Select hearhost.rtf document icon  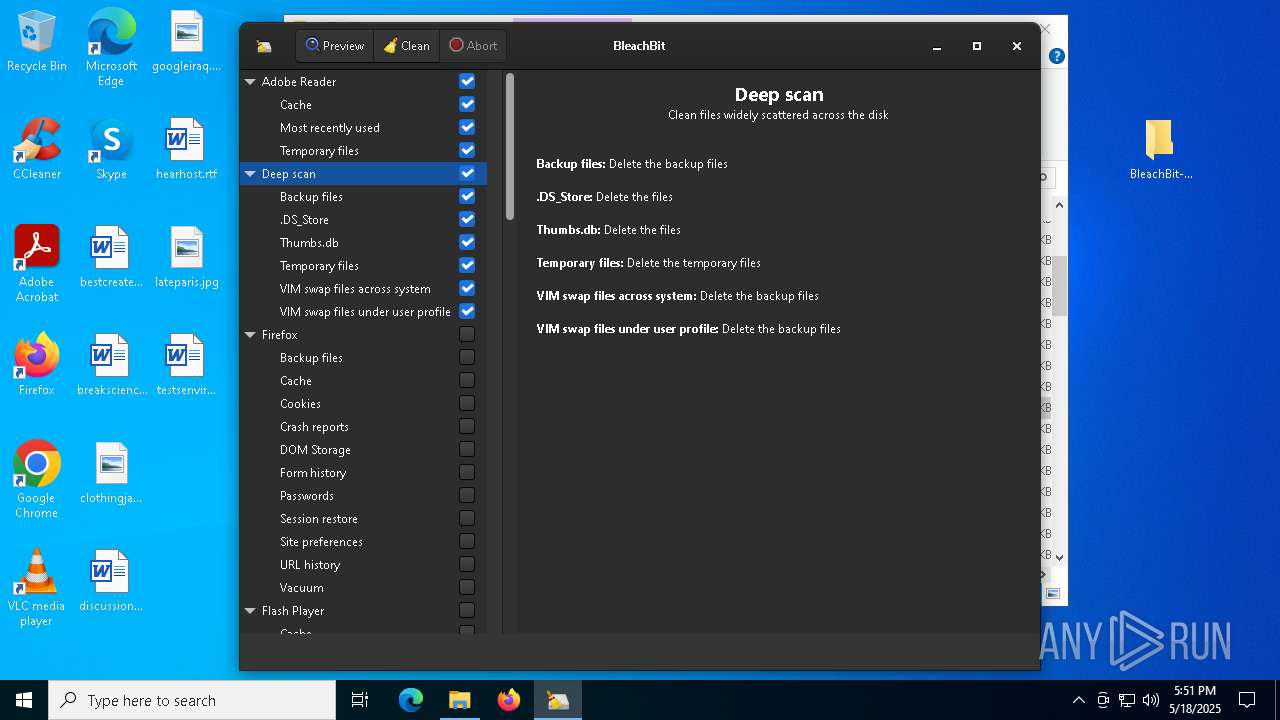(x=187, y=149)
